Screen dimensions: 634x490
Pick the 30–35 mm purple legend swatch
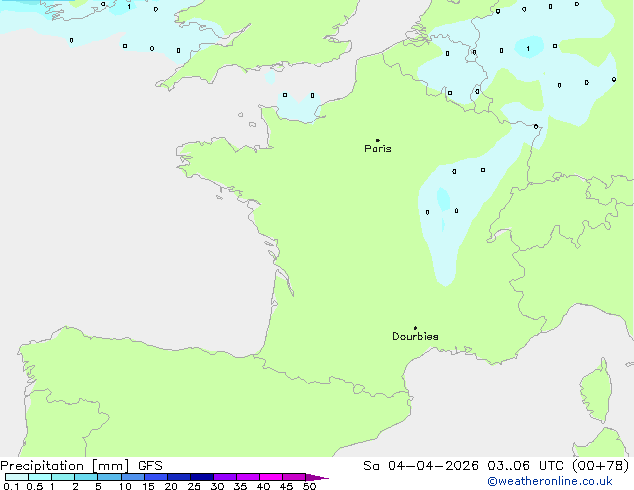225,477
